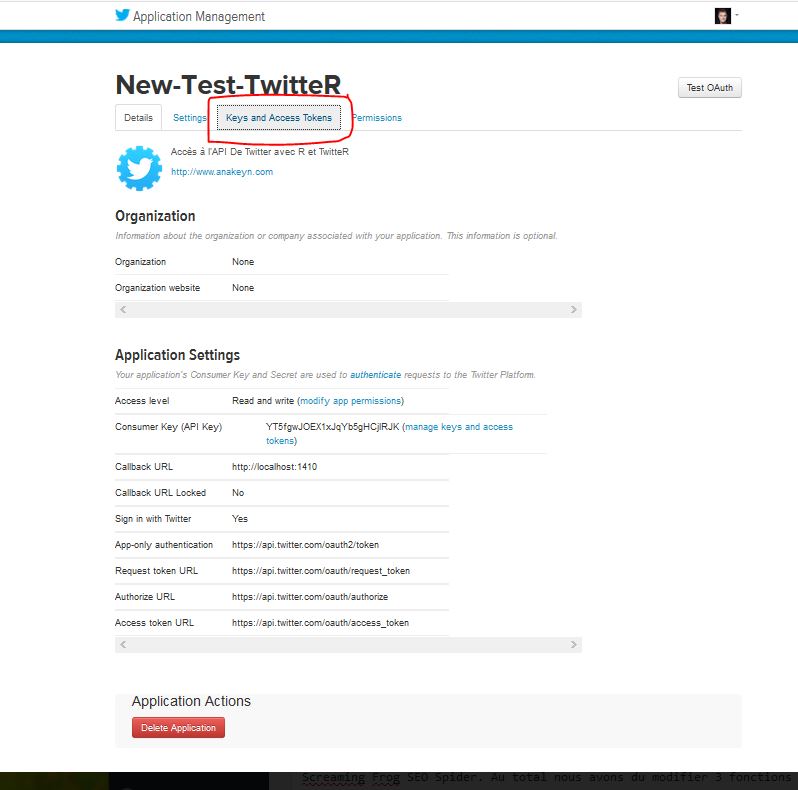Open the Keys and Access Tokens tab

coord(279,118)
